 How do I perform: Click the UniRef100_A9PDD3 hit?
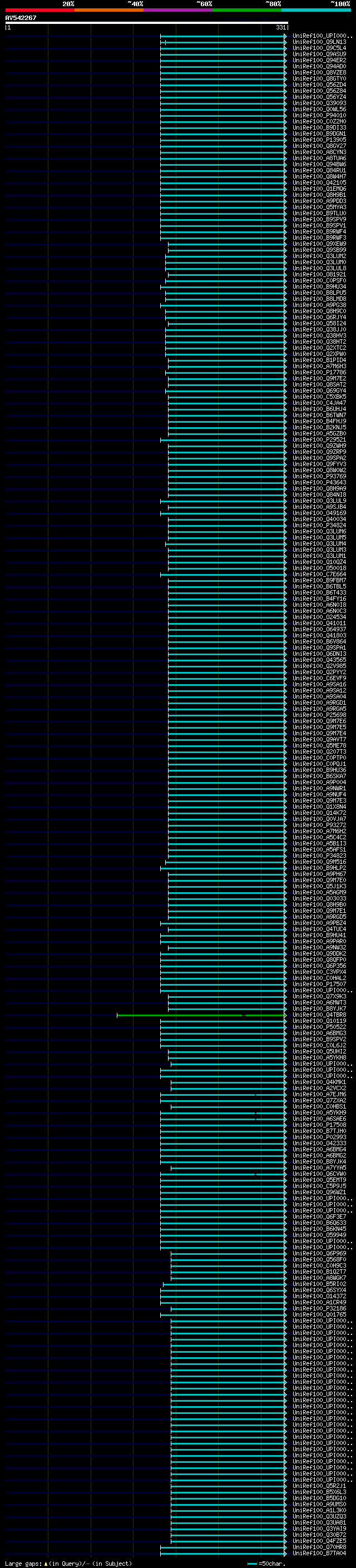(319, 201)
